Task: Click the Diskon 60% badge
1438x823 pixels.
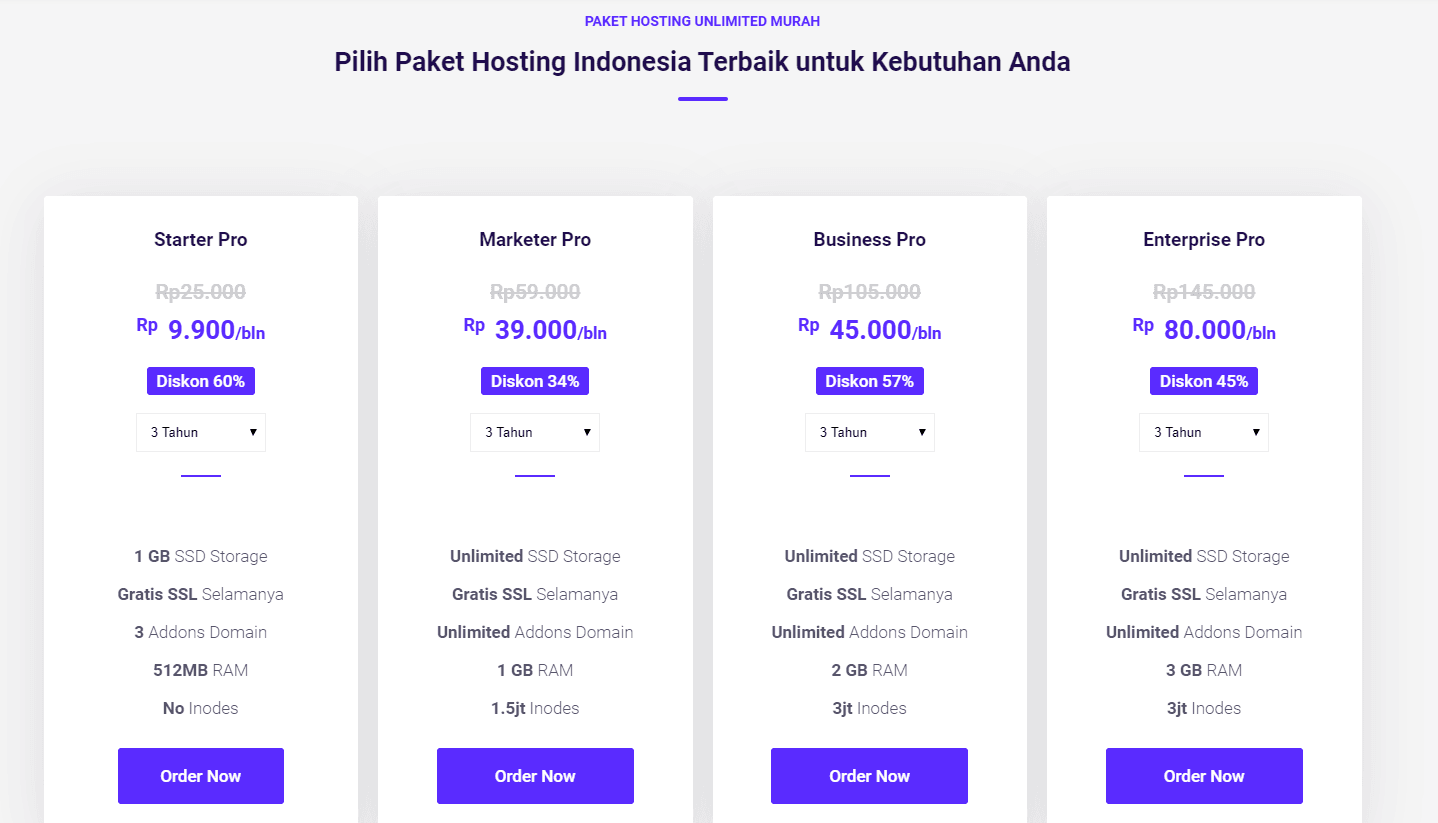Action: coord(201,381)
